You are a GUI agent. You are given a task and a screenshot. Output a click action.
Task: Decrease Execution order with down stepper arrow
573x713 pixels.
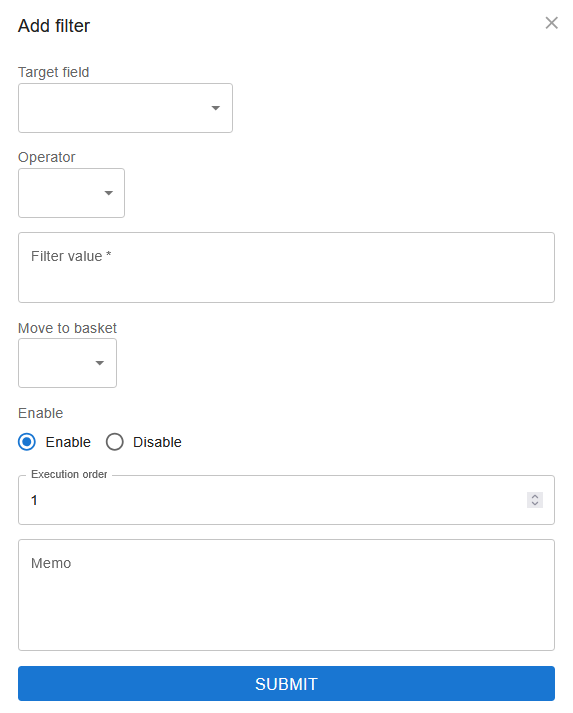[535, 504]
